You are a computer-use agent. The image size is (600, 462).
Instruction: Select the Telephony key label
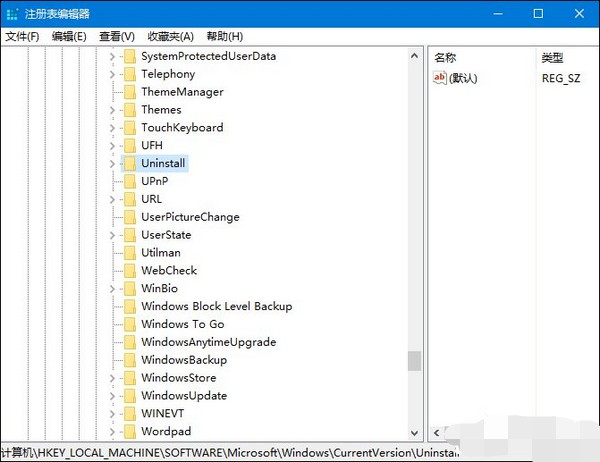click(168, 74)
